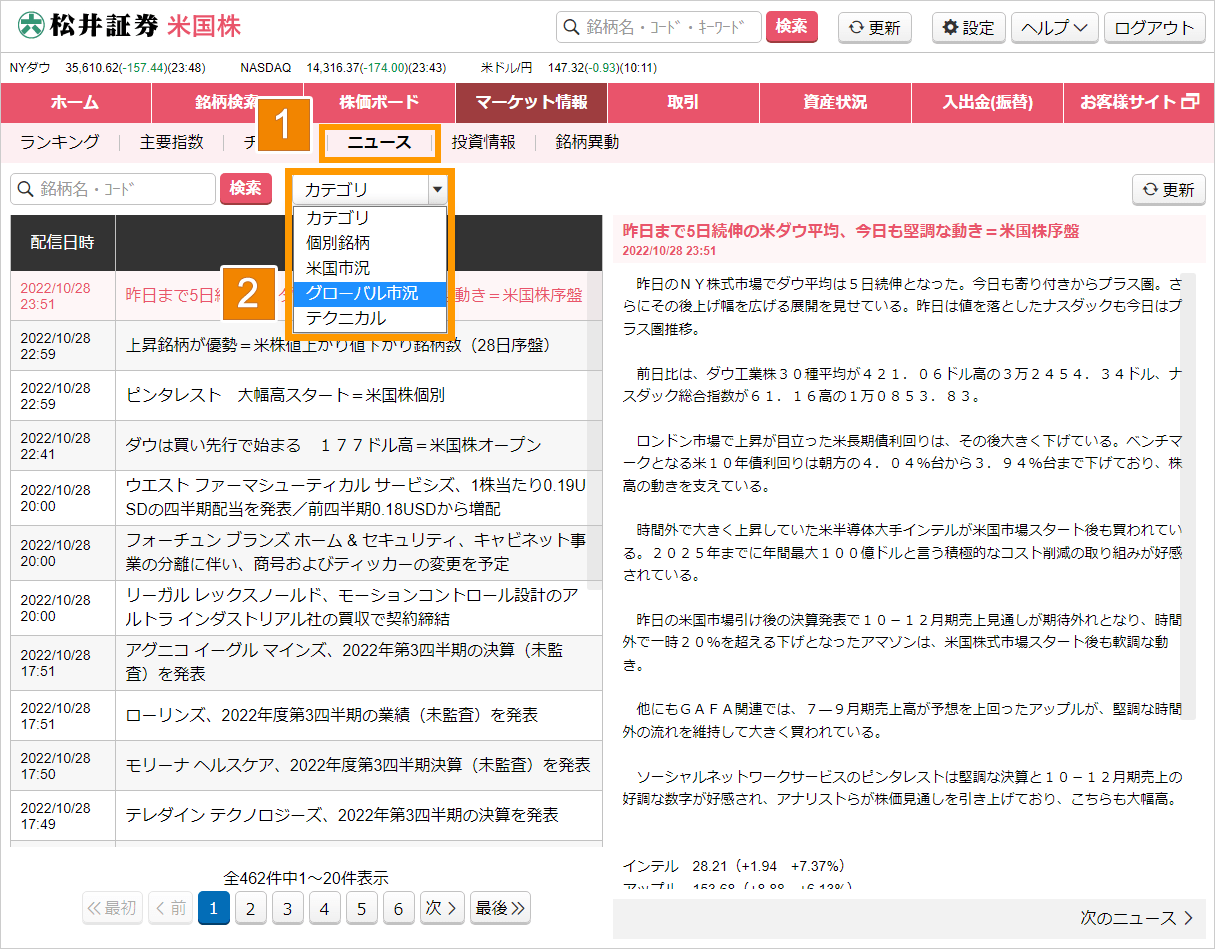Choose テクニカル in category list
This screenshot has width=1215, height=949.
pyautogui.click(x=368, y=318)
